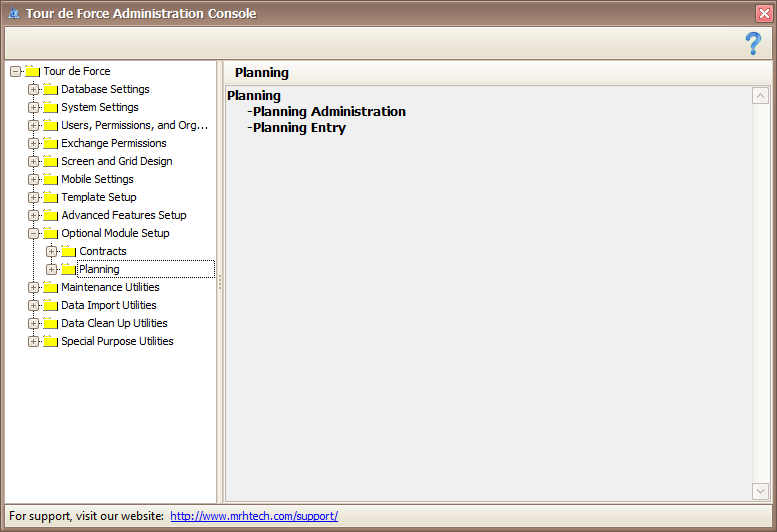Expand the Database Settings node
Screen dimensions: 777x532
click(33, 89)
